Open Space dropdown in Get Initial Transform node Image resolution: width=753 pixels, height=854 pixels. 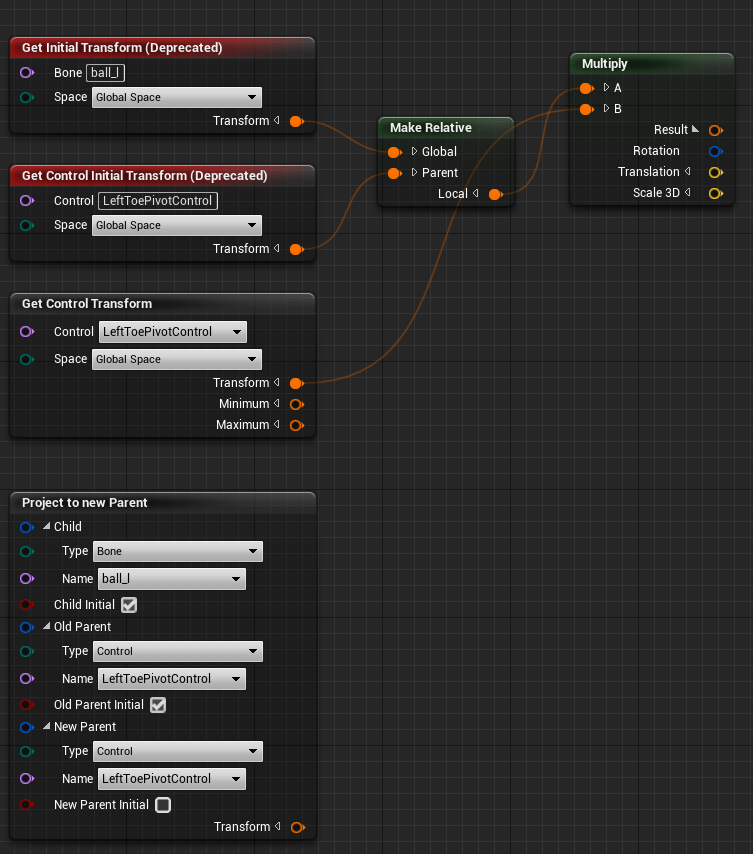click(177, 97)
